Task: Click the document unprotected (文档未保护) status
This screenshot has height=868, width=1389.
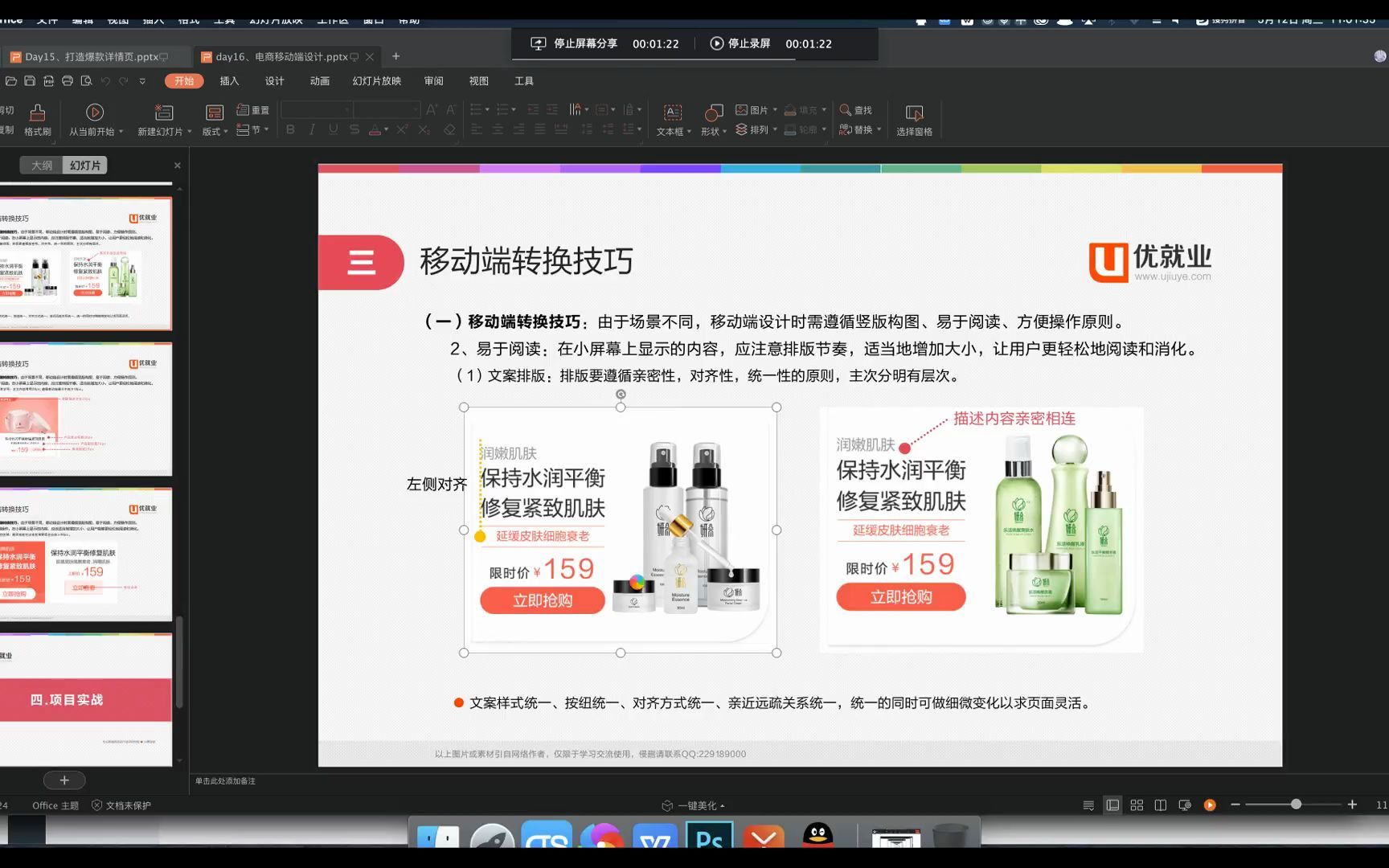Action: (121, 805)
